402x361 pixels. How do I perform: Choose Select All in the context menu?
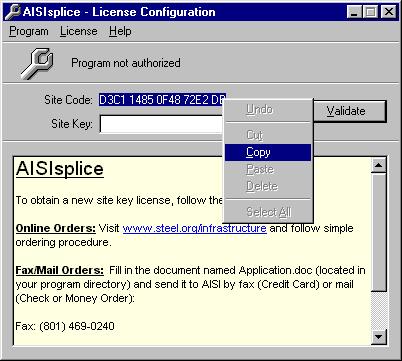(268, 212)
